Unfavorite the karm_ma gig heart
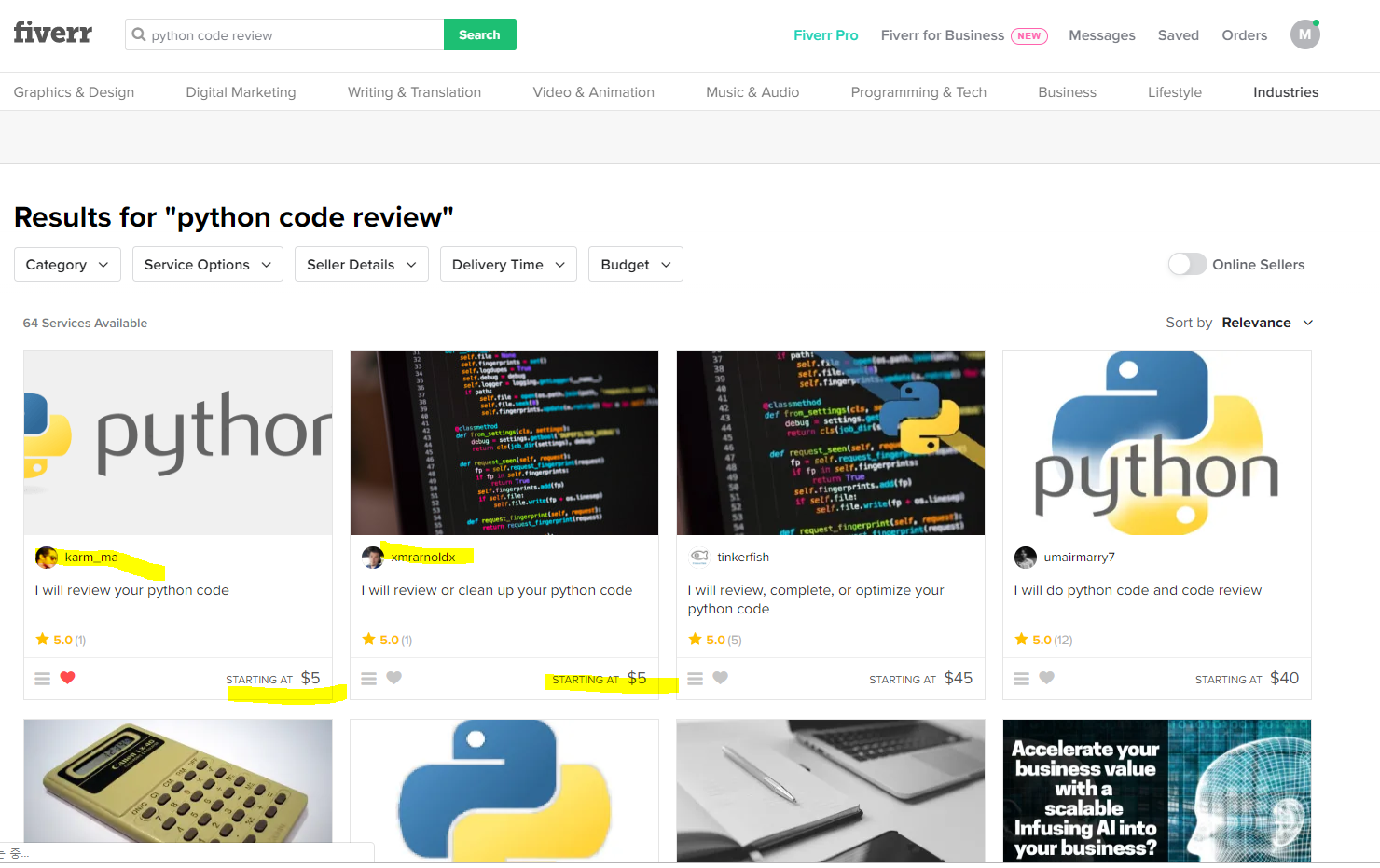The image size is (1380, 868). coord(67,678)
